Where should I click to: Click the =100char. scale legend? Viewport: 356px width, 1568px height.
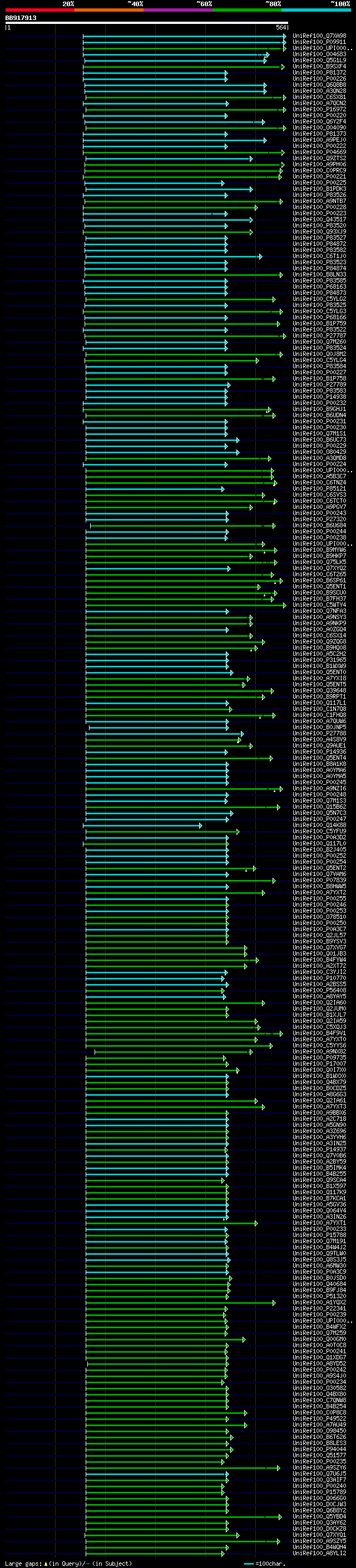click(265, 1563)
